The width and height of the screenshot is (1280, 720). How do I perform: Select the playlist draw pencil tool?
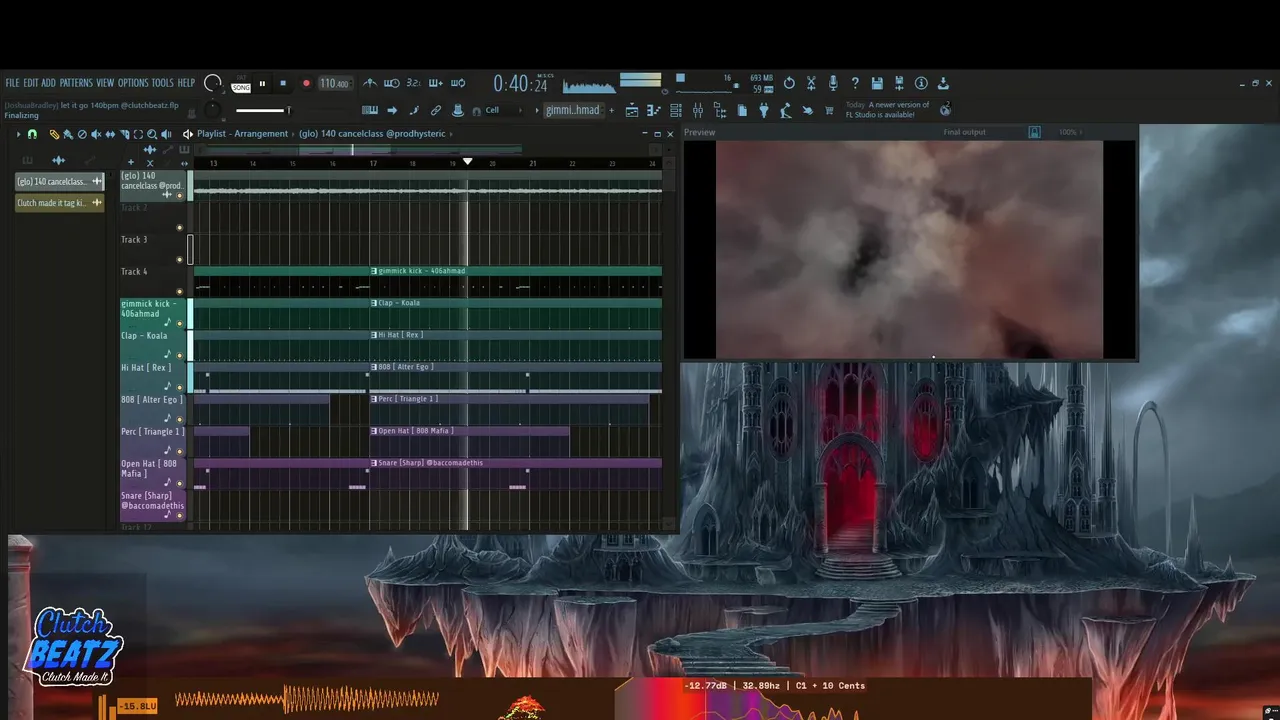pos(54,134)
